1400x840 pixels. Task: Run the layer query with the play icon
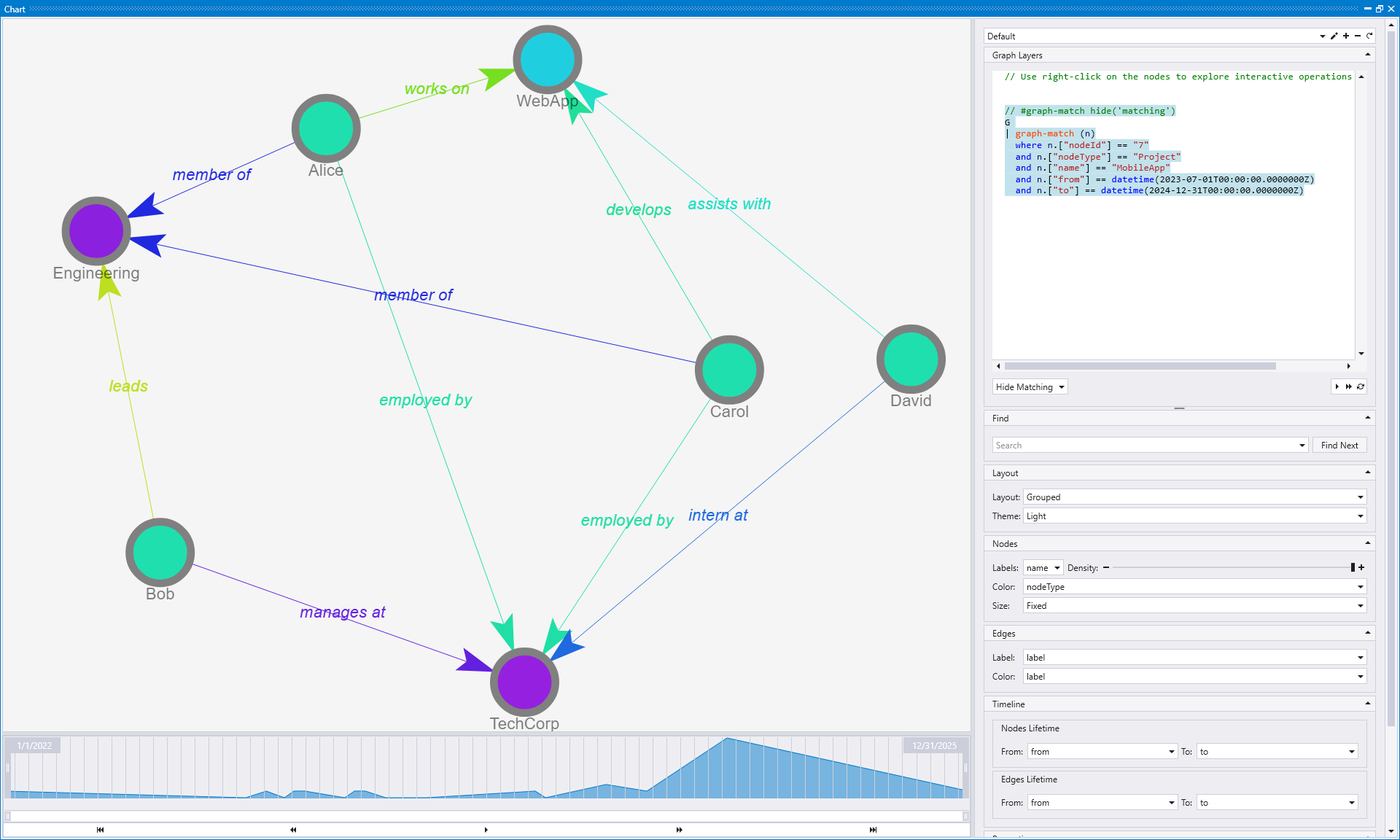[1337, 386]
